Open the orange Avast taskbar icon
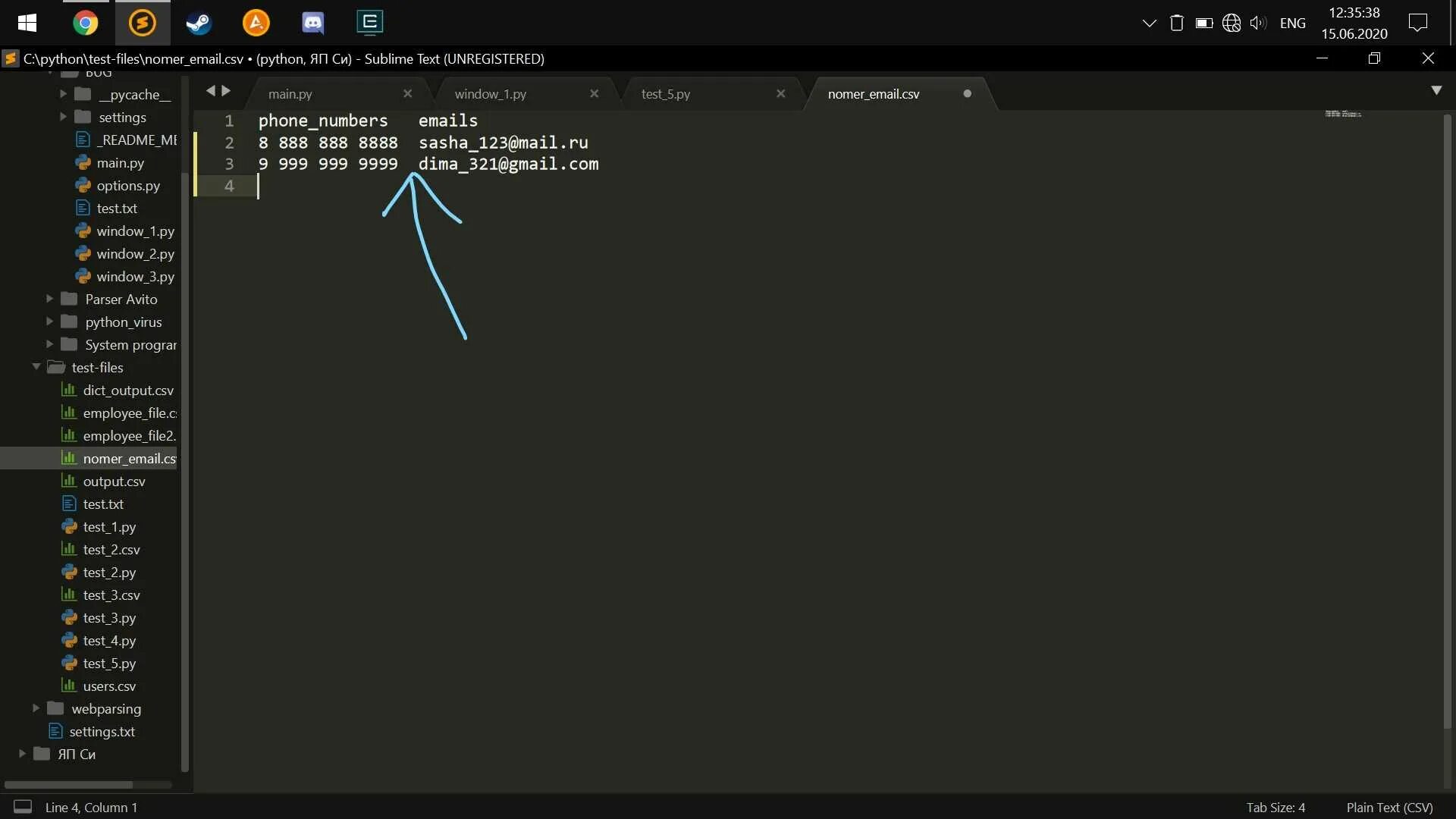Screen dimensions: 1456x819 (256, 23)
